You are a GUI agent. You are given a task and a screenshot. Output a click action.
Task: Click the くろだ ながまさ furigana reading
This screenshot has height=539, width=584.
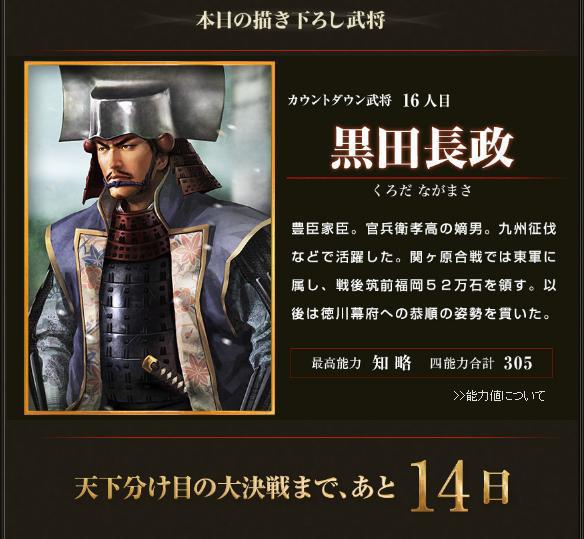[422, 191]
